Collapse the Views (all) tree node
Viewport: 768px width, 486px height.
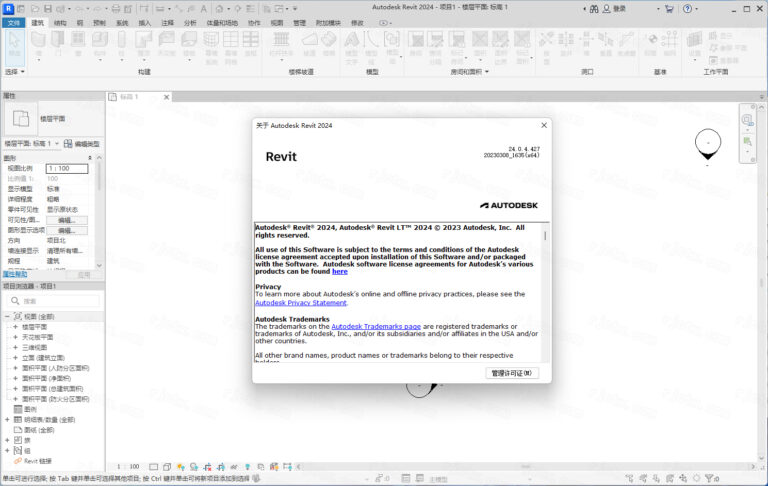(x=7, y=316)
